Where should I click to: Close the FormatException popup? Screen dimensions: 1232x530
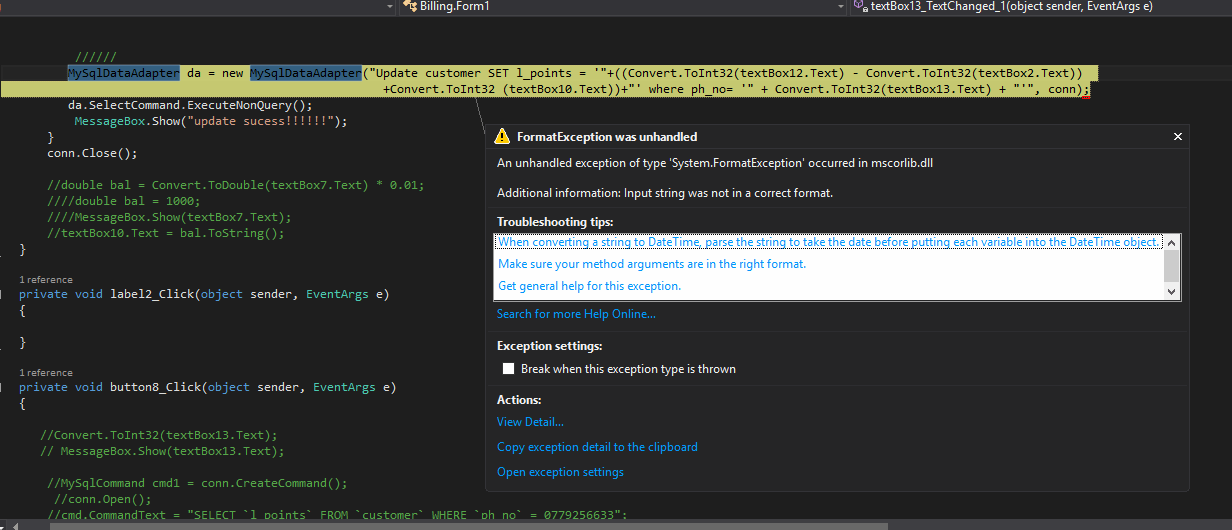1177,137
